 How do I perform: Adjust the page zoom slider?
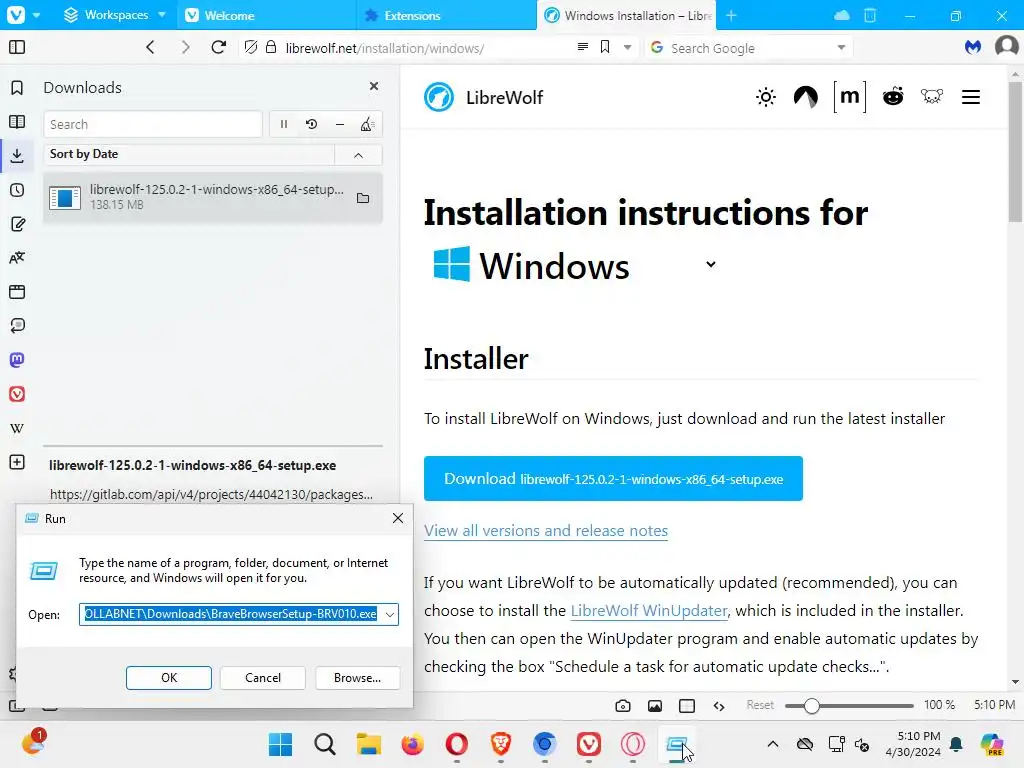click(x=849, y=706)
